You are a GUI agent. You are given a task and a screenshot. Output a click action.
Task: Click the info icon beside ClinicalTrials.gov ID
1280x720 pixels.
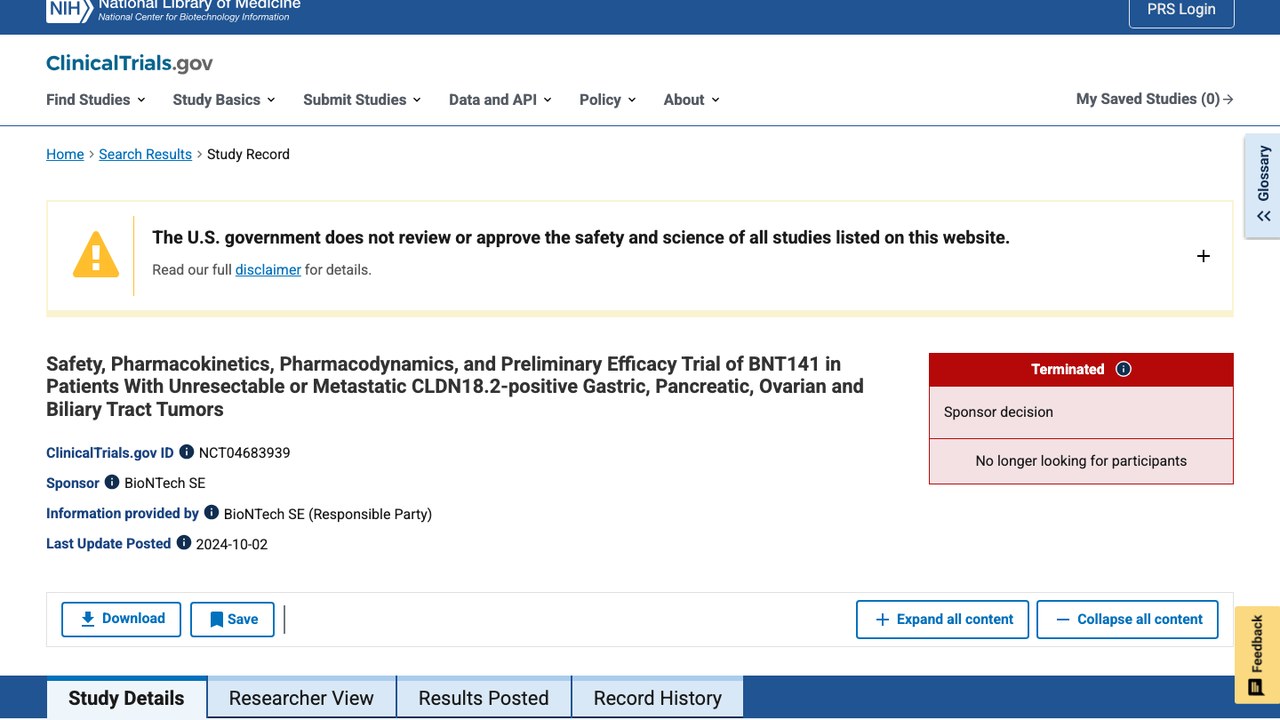(x=186, y=452)
